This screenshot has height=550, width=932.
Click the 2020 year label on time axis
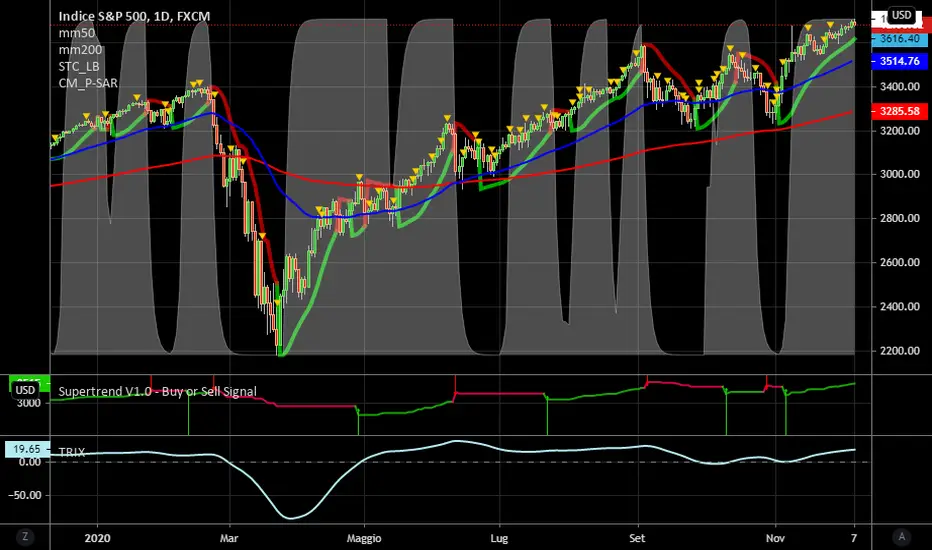97,538
